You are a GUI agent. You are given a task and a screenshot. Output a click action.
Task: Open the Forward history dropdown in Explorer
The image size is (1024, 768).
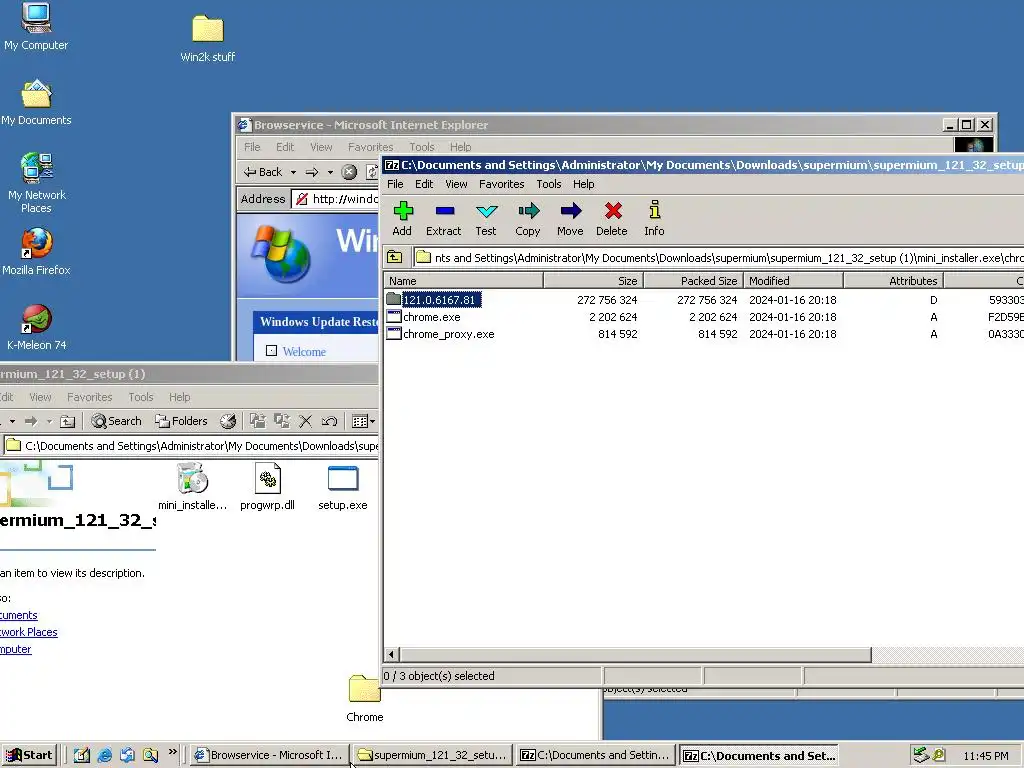coord(49,421)
